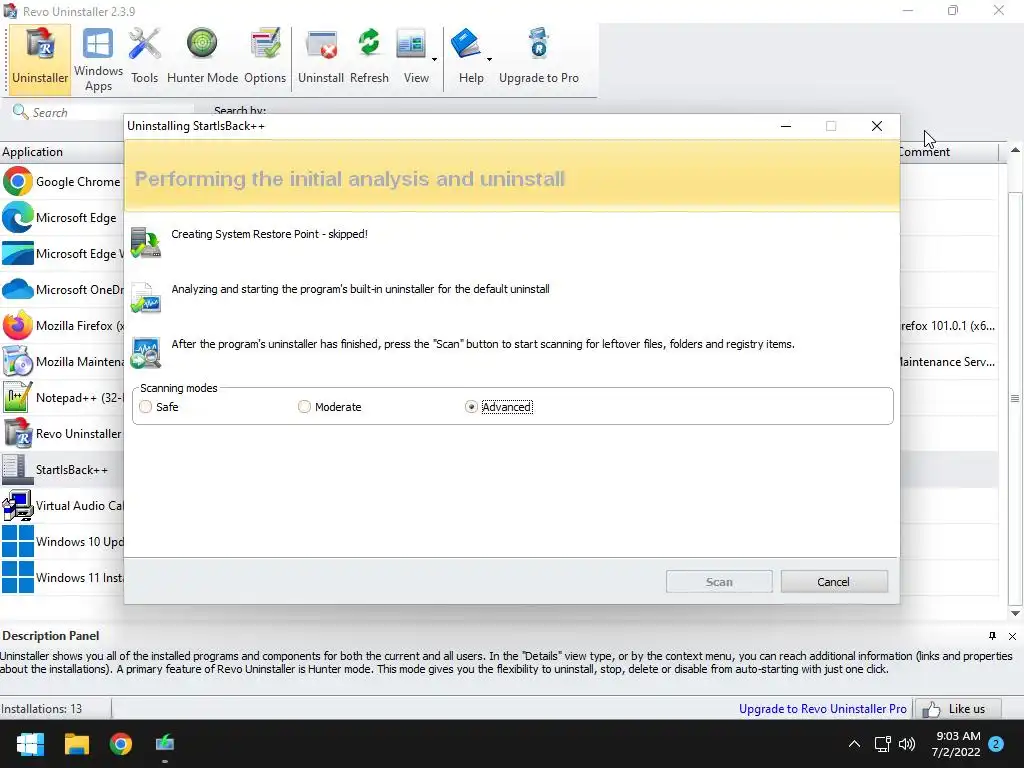The image size is (1024, 768).
Task: Pin the Description Panel
Action: 993,636
